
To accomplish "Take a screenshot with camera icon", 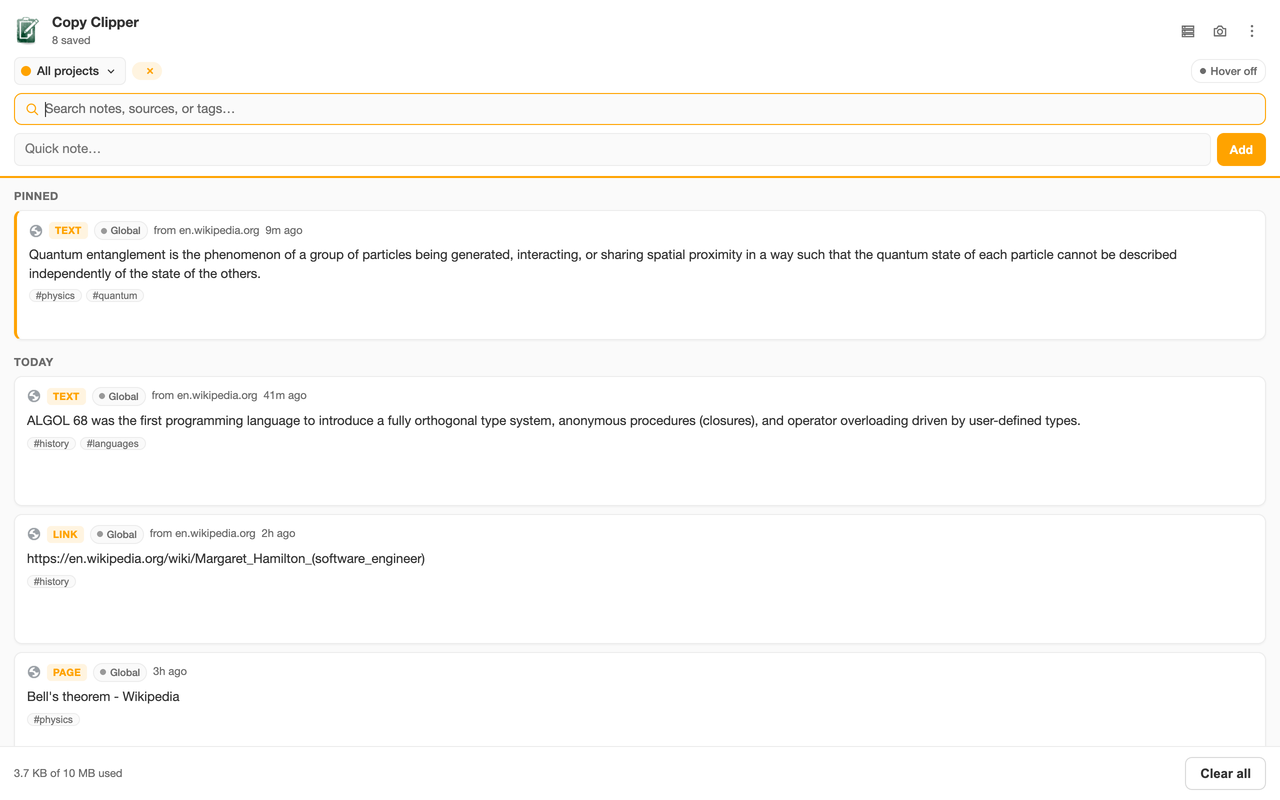I will [1220, 31].
